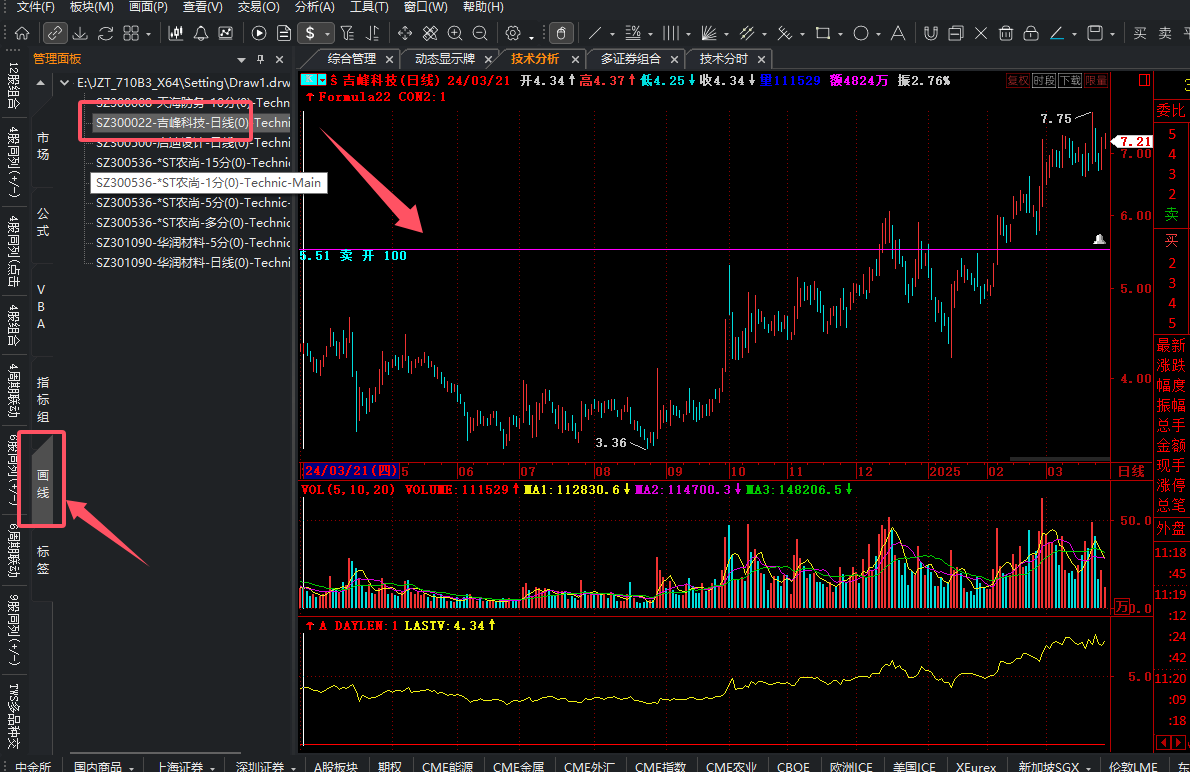Image resolution: width=1190 pixels, height=772 pixels.
Task: Select the four-way move arrows tool
Action: pos(405,33)
